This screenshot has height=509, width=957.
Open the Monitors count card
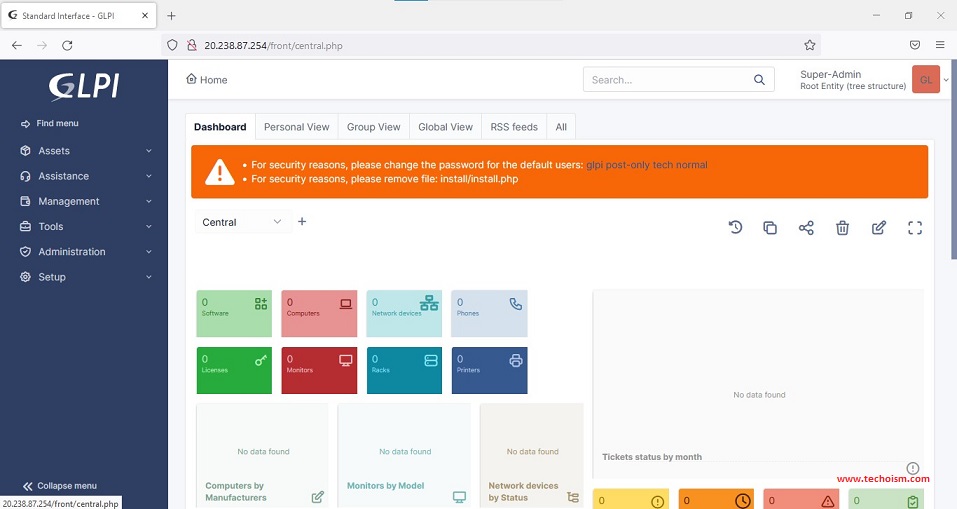(x=319, y=370)
